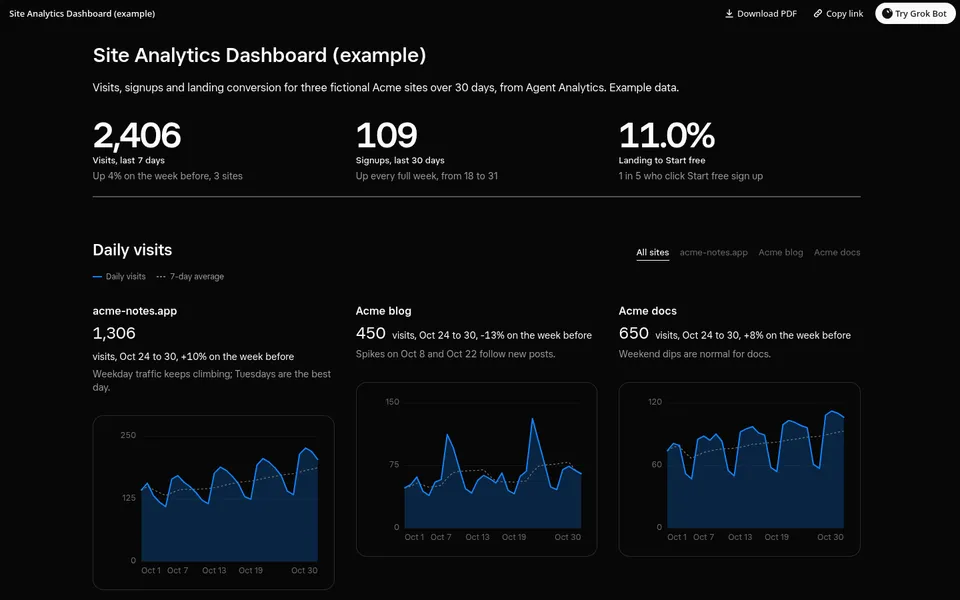Image resolution: width=960 pixels, height=600 pixels.
Task: Click the Oct 30 label in the Acme blog chart
Action: click(568, 537)
